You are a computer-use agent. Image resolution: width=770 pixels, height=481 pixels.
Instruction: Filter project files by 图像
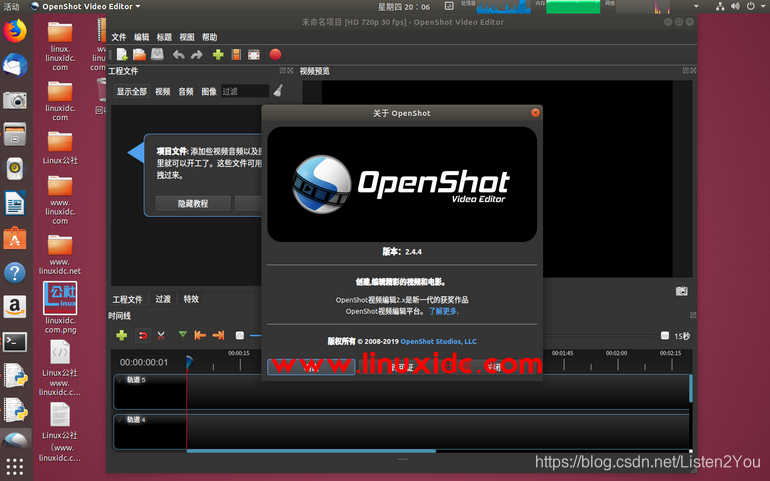click(209, 91)
